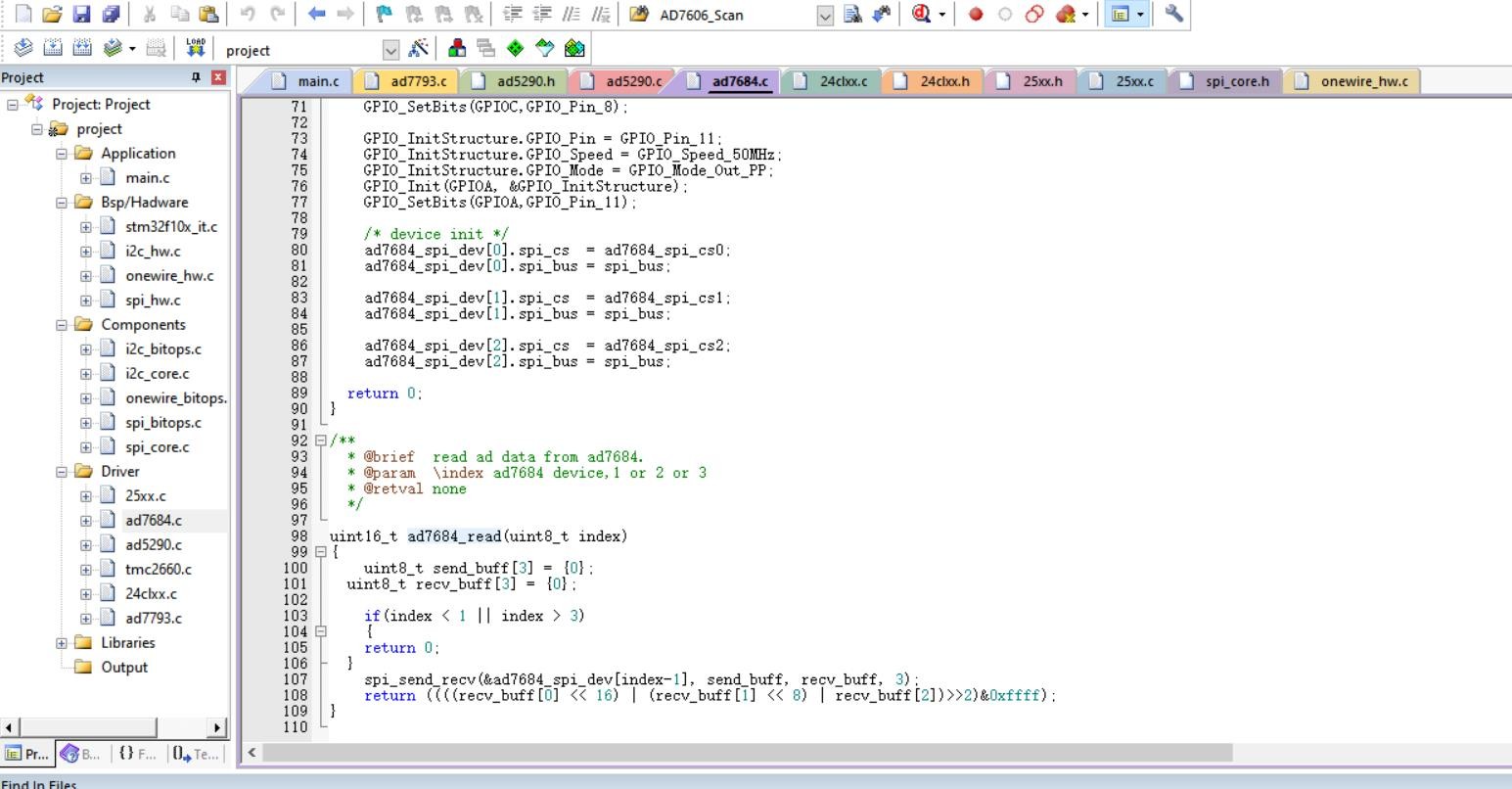This screenshot has height=789, width=1512.
Task: Click the Project panel's right scroll arrow
Action: click(x=217, y=727)
